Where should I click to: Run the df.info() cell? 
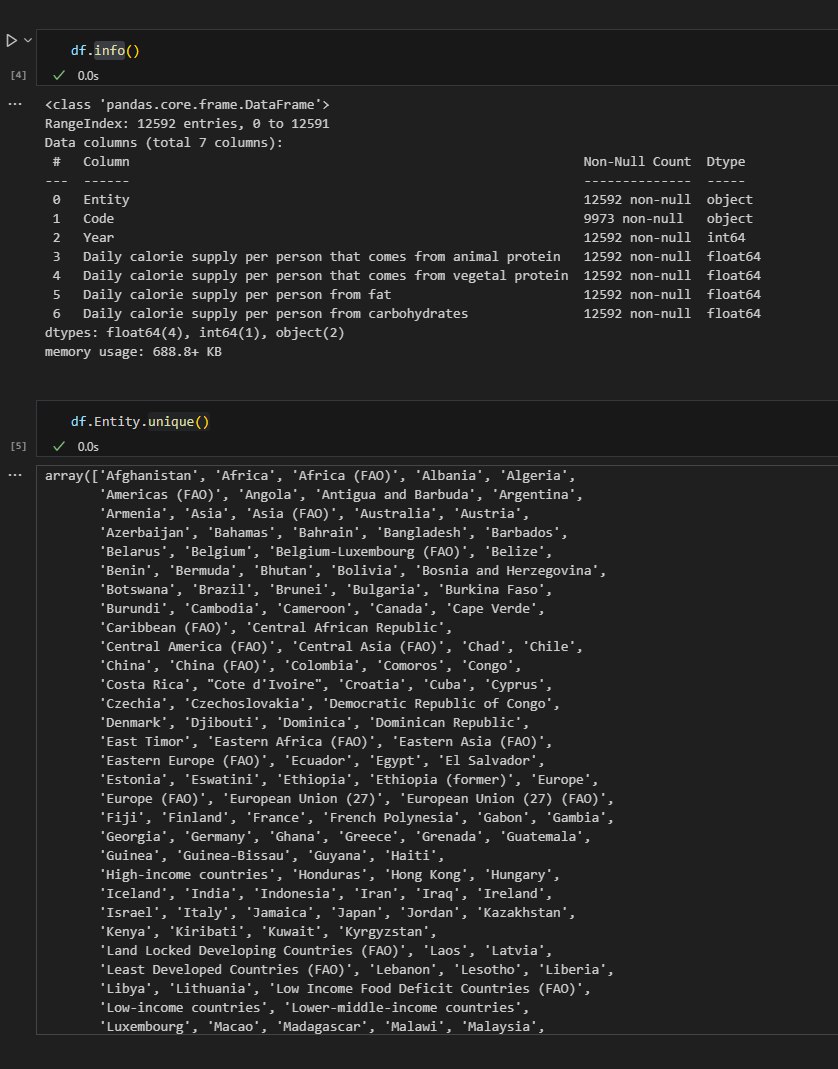click(11, 41)
